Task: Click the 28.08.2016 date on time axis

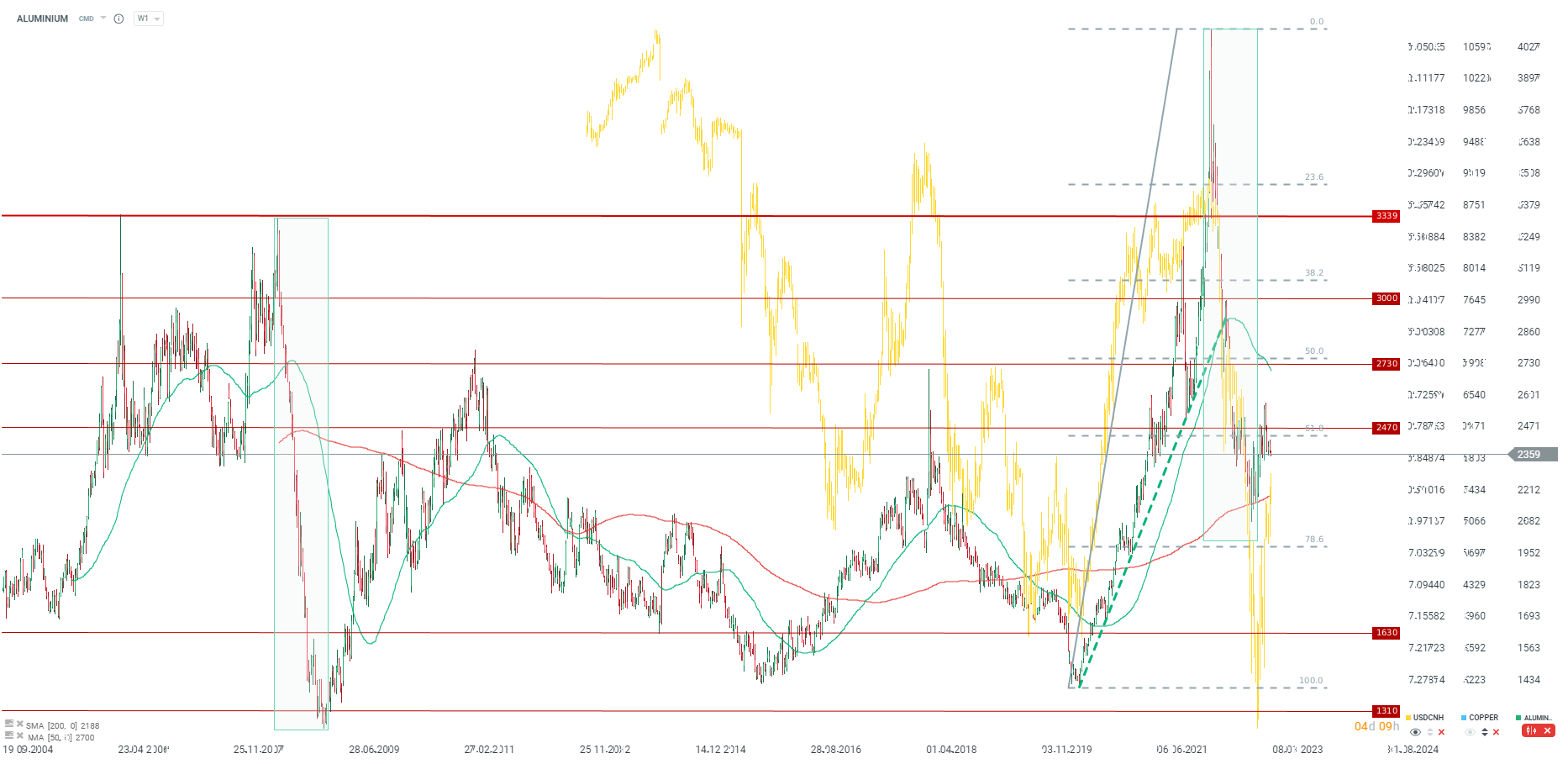Action: [x=835, y=750]
